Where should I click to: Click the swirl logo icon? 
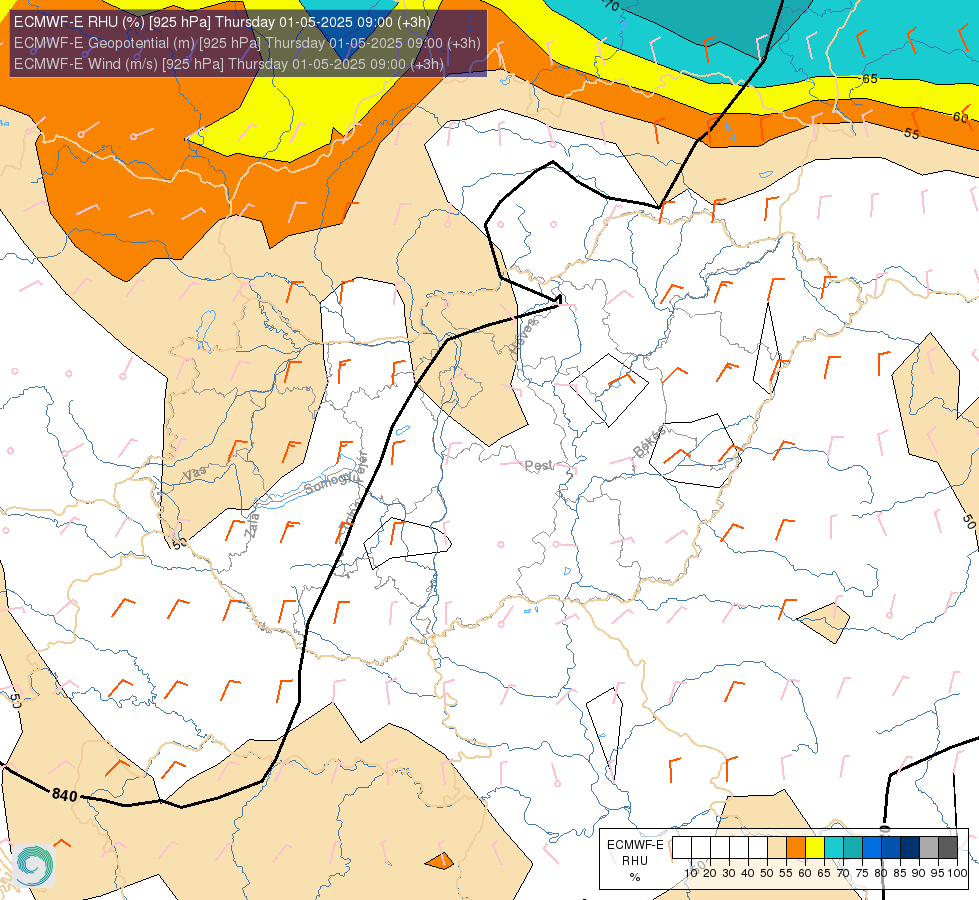click(x=34, y=866)
